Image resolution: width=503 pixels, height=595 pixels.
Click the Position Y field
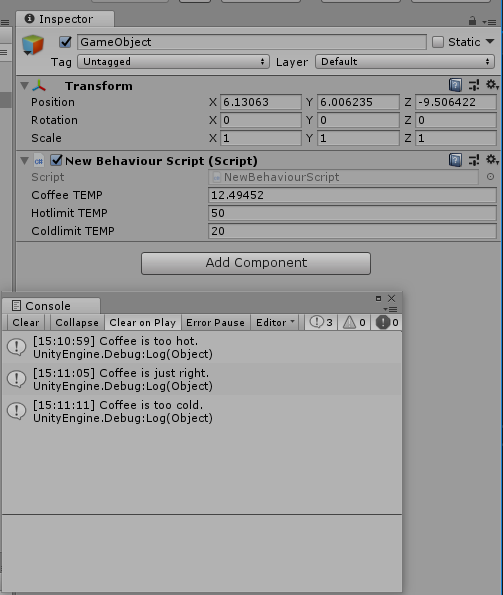point(358,102)
